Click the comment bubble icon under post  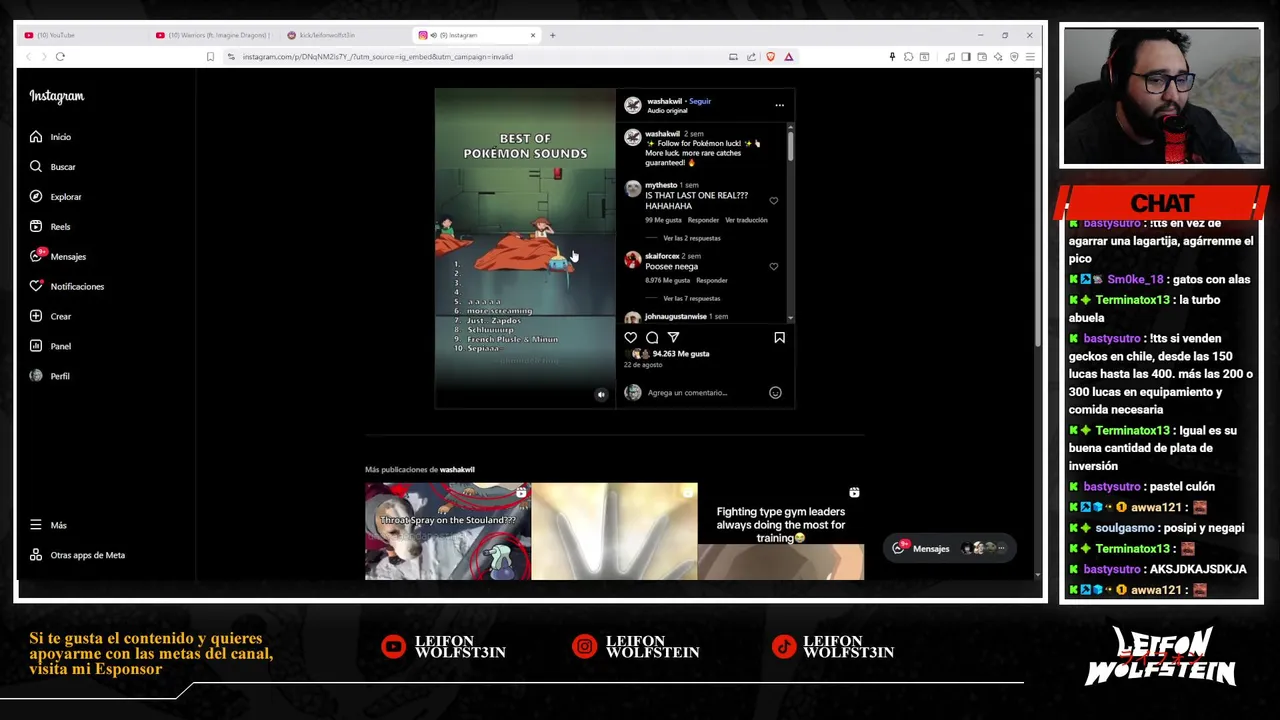pyautogui.click(x=652, y=338)
